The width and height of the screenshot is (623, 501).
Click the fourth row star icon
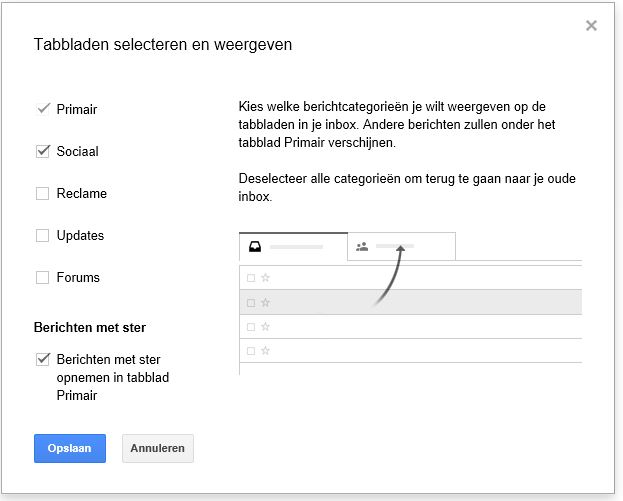tap(265, 351)
